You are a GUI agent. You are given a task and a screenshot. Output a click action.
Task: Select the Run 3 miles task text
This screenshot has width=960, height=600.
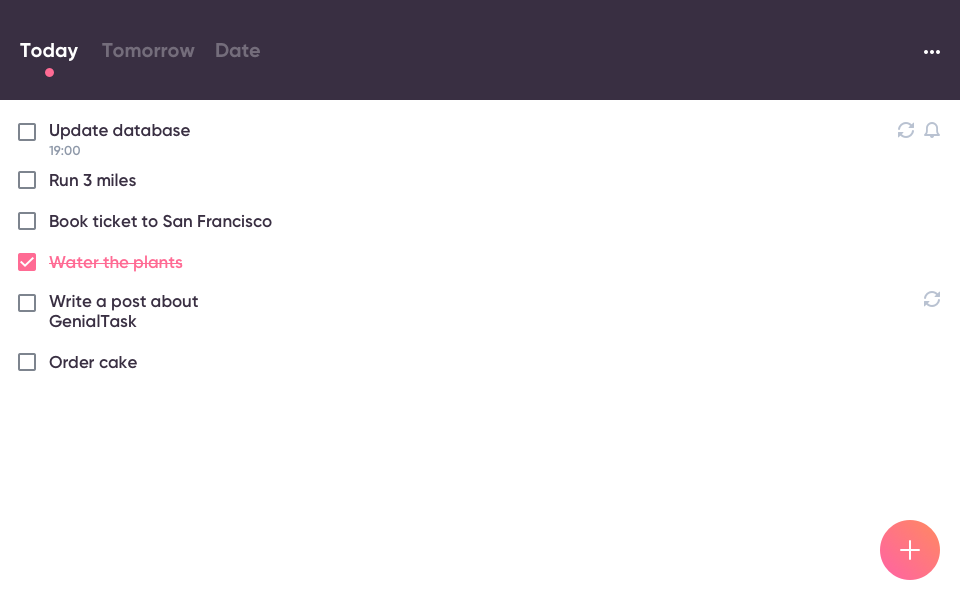(x=92, y=180)
